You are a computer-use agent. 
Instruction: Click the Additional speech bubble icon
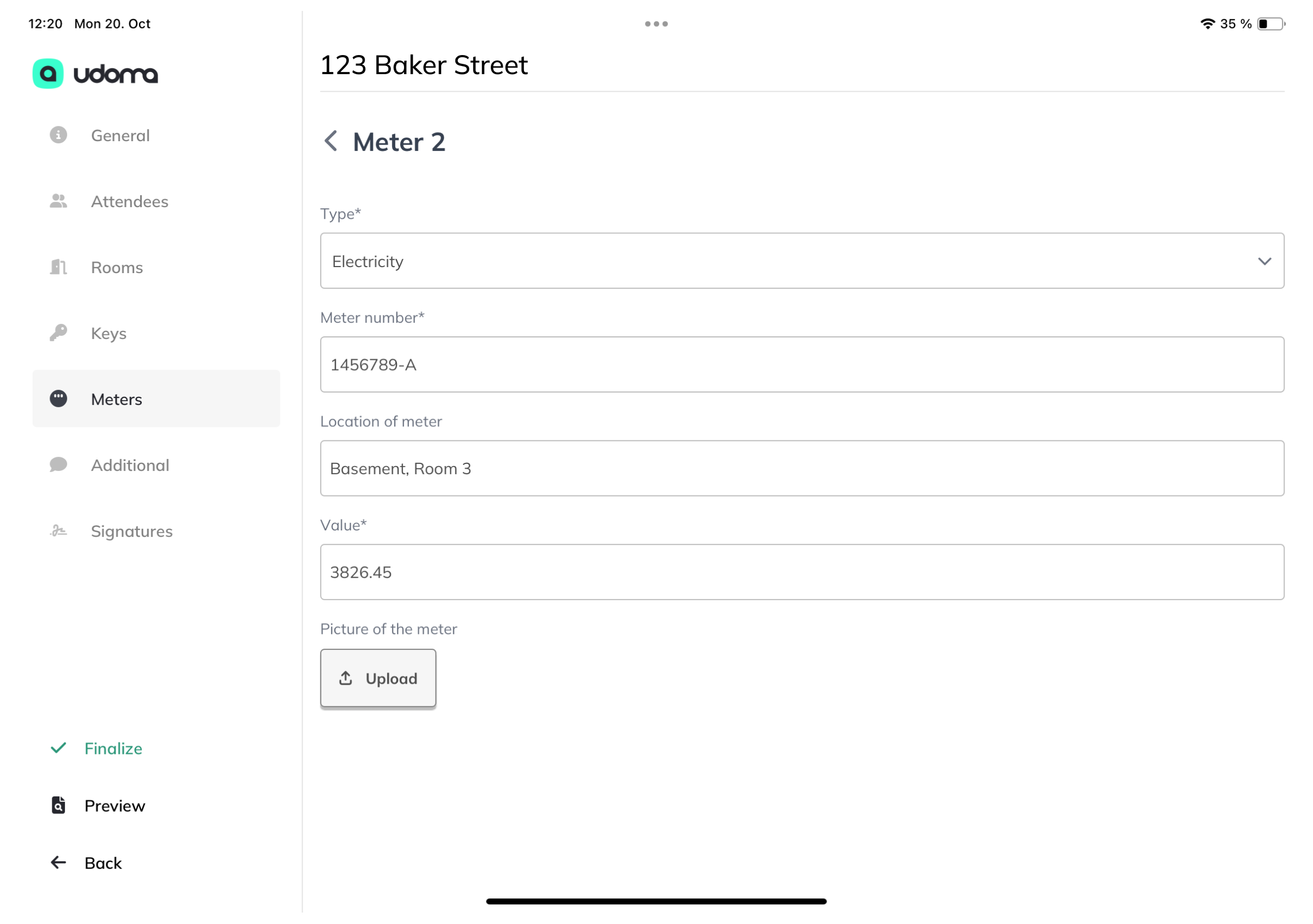(x=58, y=465)
